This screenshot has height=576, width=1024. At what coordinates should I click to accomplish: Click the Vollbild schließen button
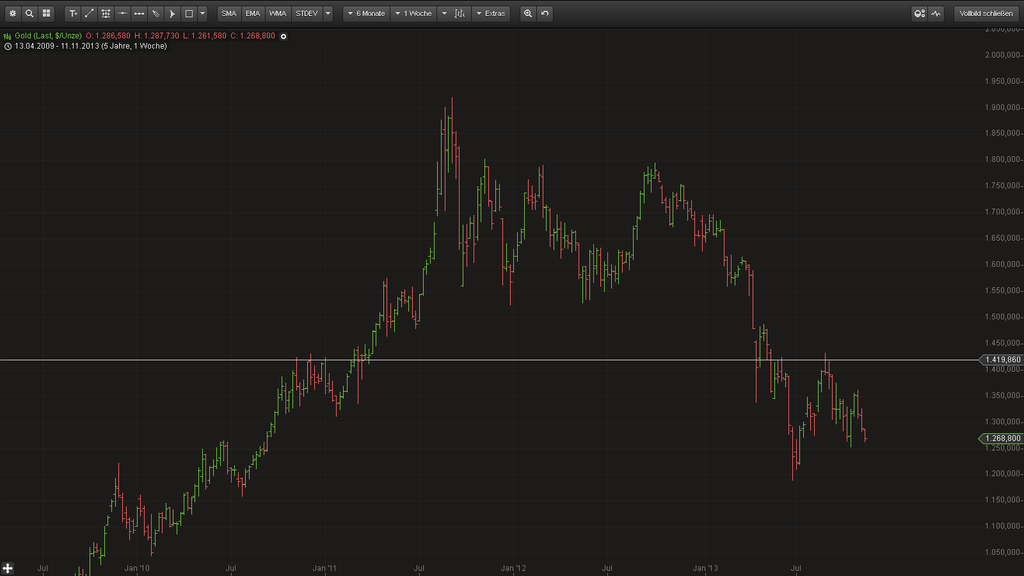[x=986, y=13]
